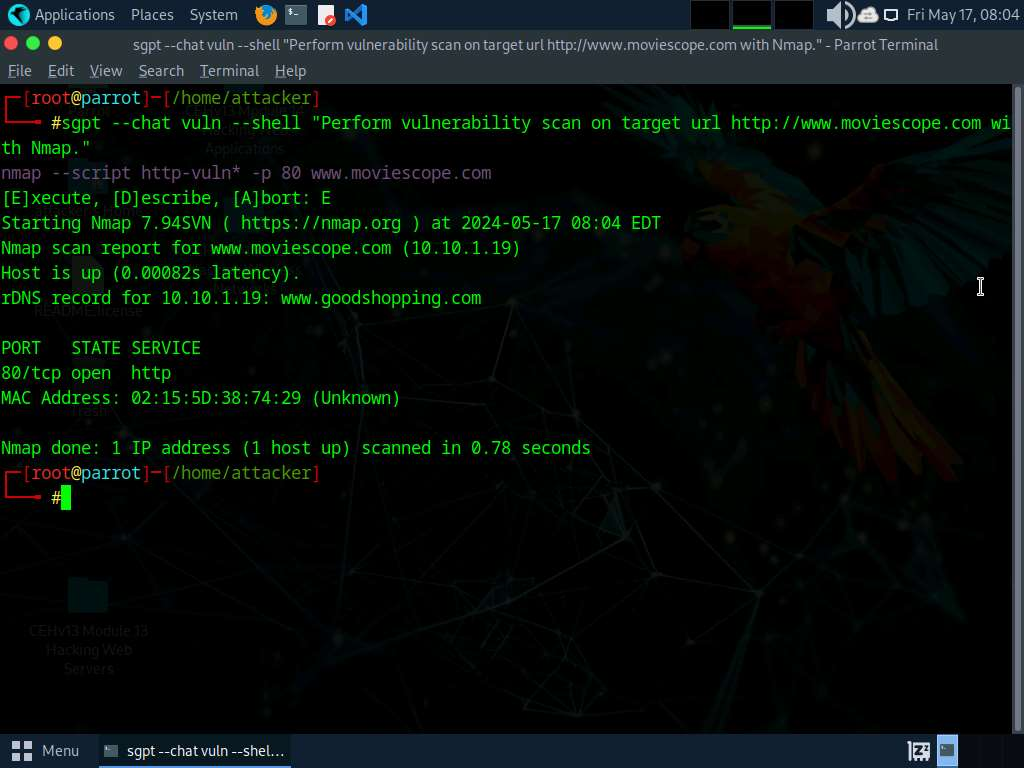The height and width of the screenshot is (768, 1024).
Task: Click the Parrot logo Applications icon
Action: pos(19,15)
